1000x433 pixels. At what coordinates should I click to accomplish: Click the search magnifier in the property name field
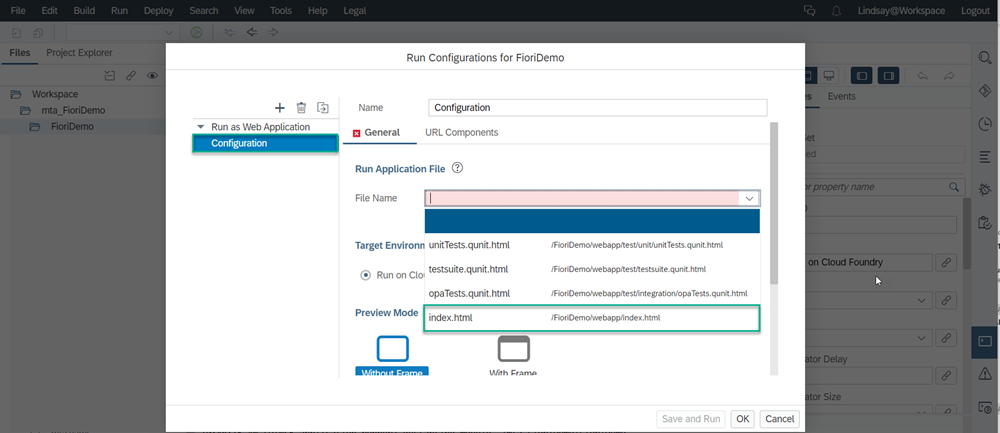(953, 187)
